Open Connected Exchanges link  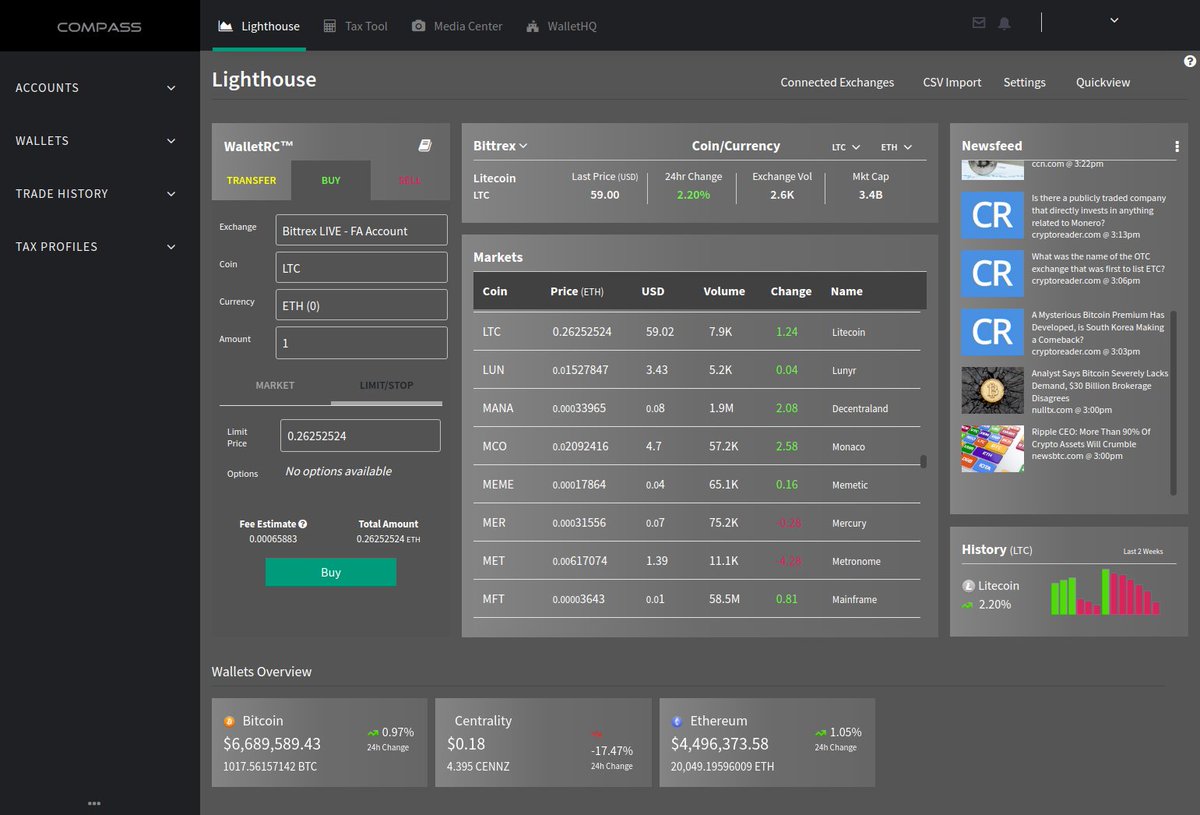pyautogui.click(x=837, y=82)
